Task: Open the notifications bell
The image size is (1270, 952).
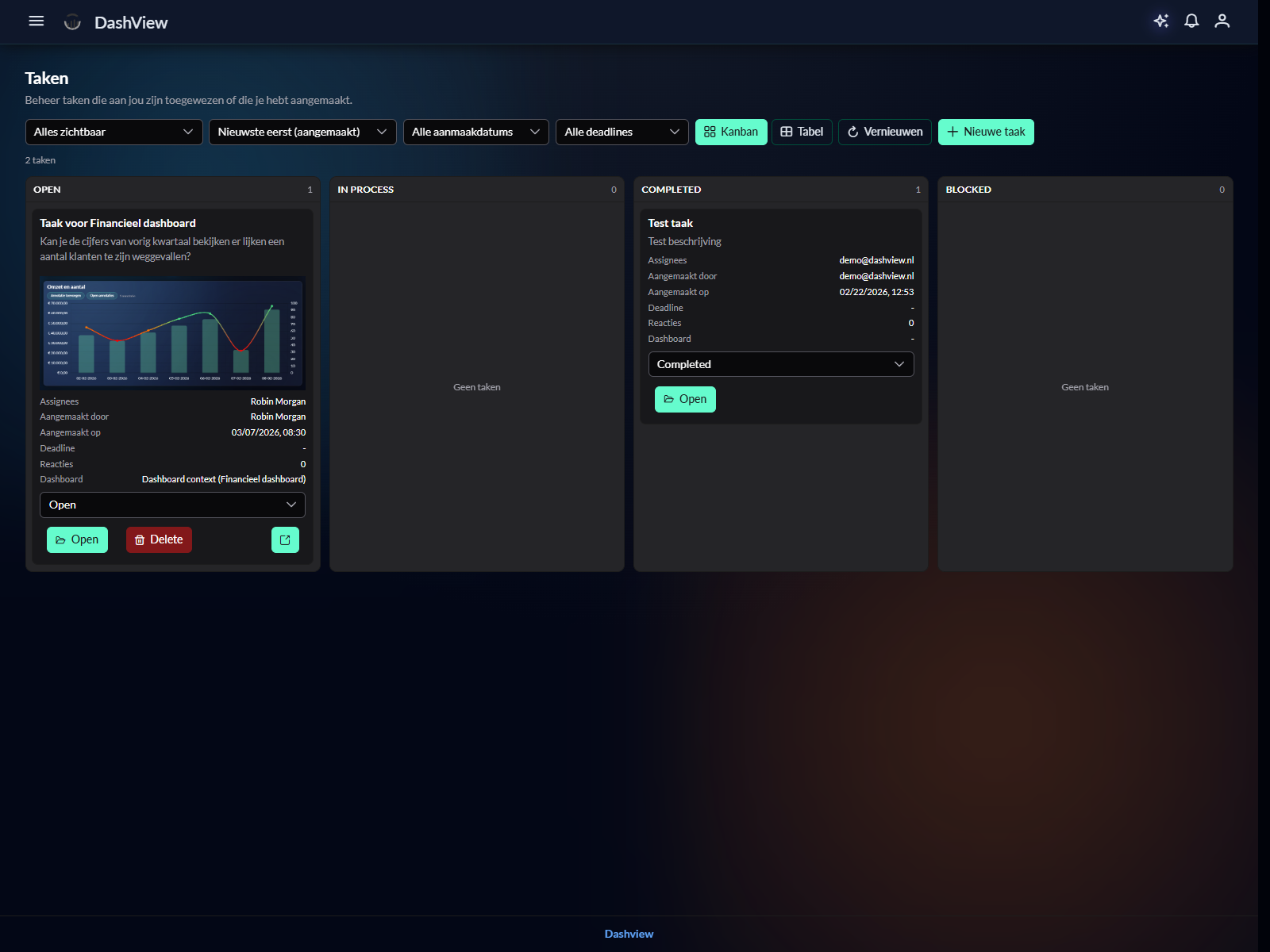Action: (x=1191, y=21)
